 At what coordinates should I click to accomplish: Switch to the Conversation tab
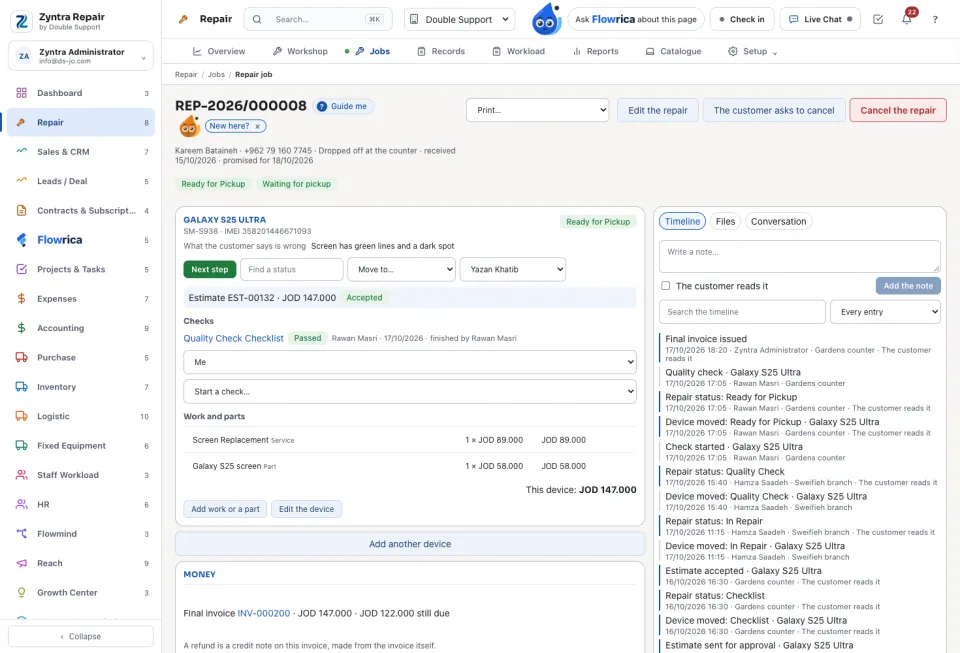779,222
